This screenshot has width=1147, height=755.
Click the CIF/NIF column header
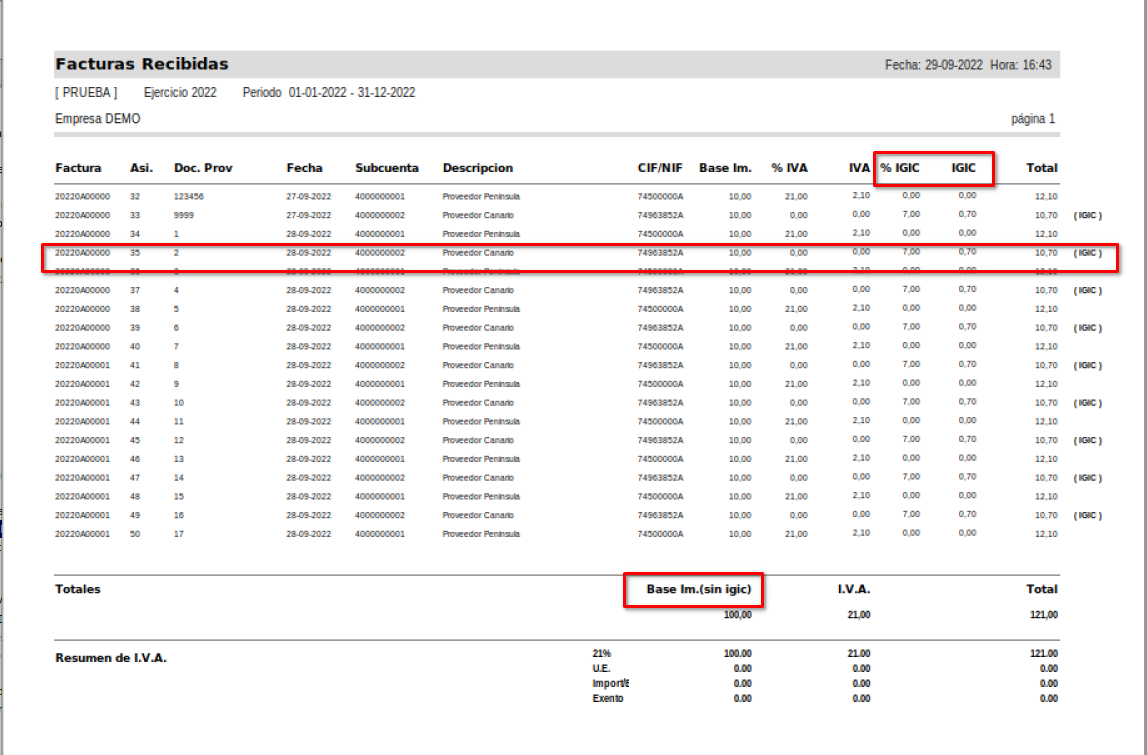click(x=660, y=168)
